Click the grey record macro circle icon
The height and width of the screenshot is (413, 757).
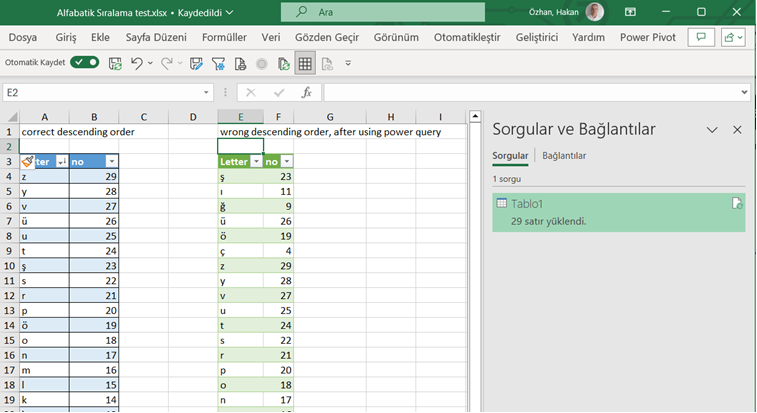coord(262,63)
